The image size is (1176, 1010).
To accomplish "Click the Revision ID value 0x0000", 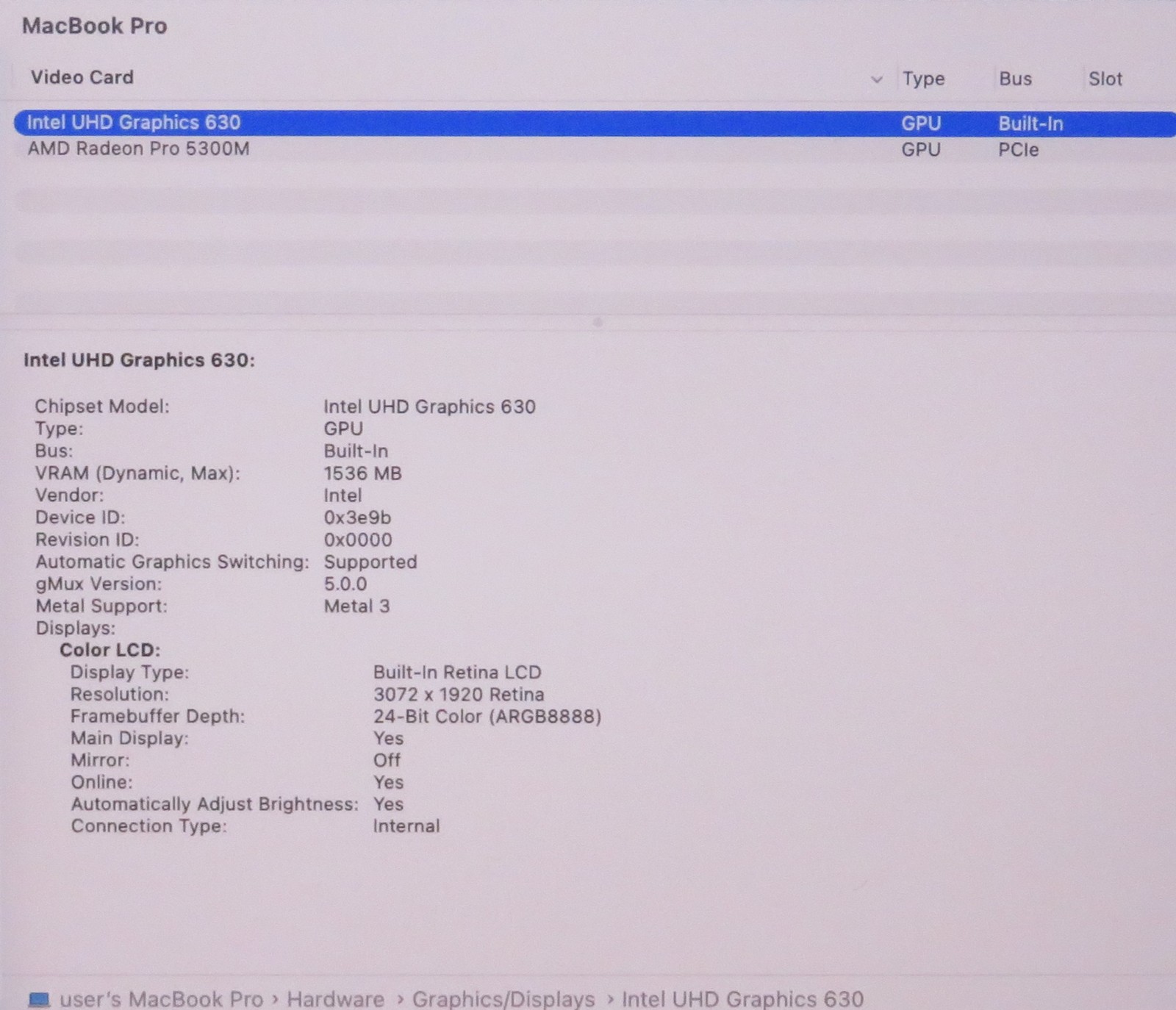I will tap(358, 539).
